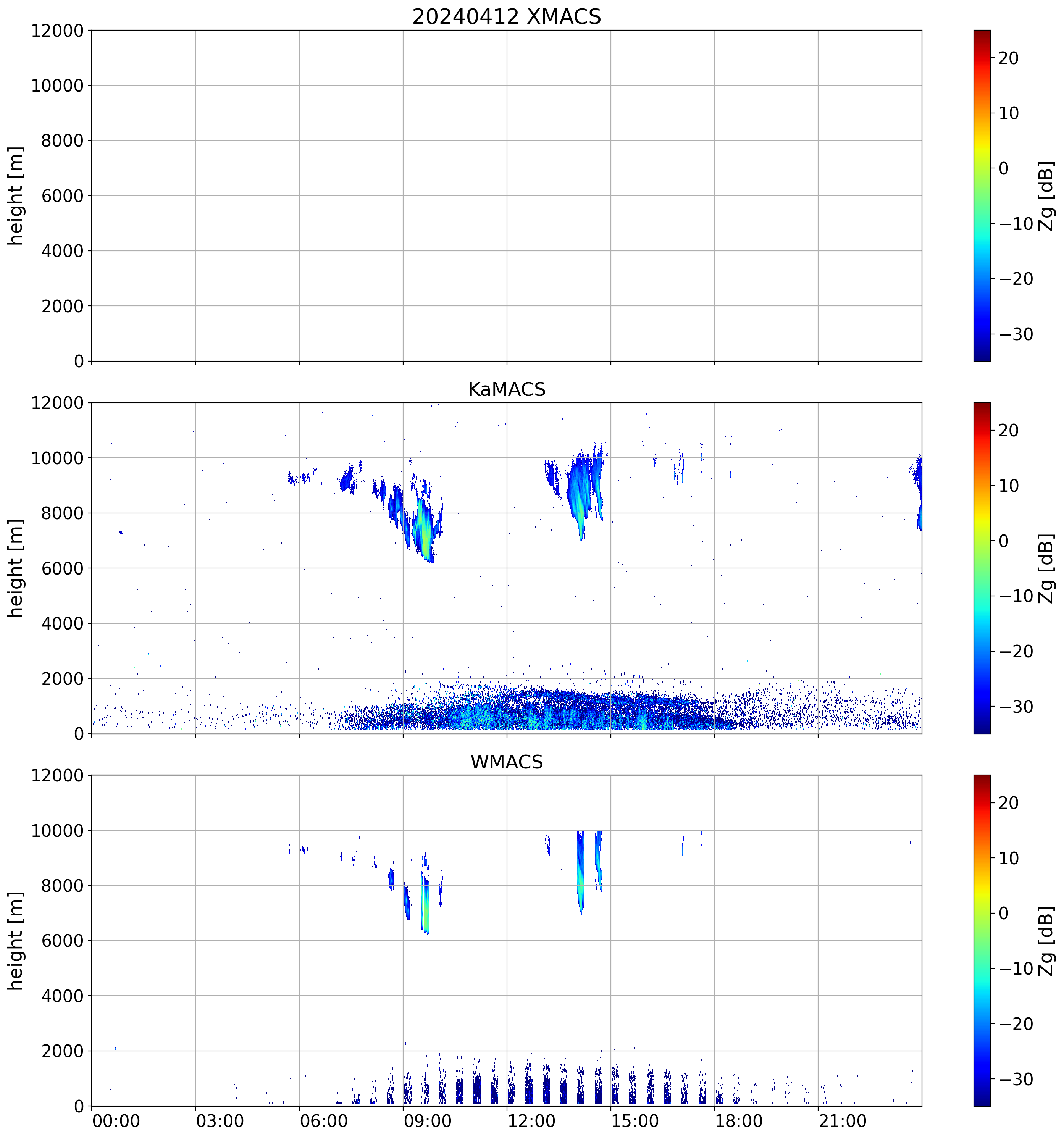Click the 18:00 time axis label
This screenshot has height=1138, width=1064.
tap(738, 1121)
